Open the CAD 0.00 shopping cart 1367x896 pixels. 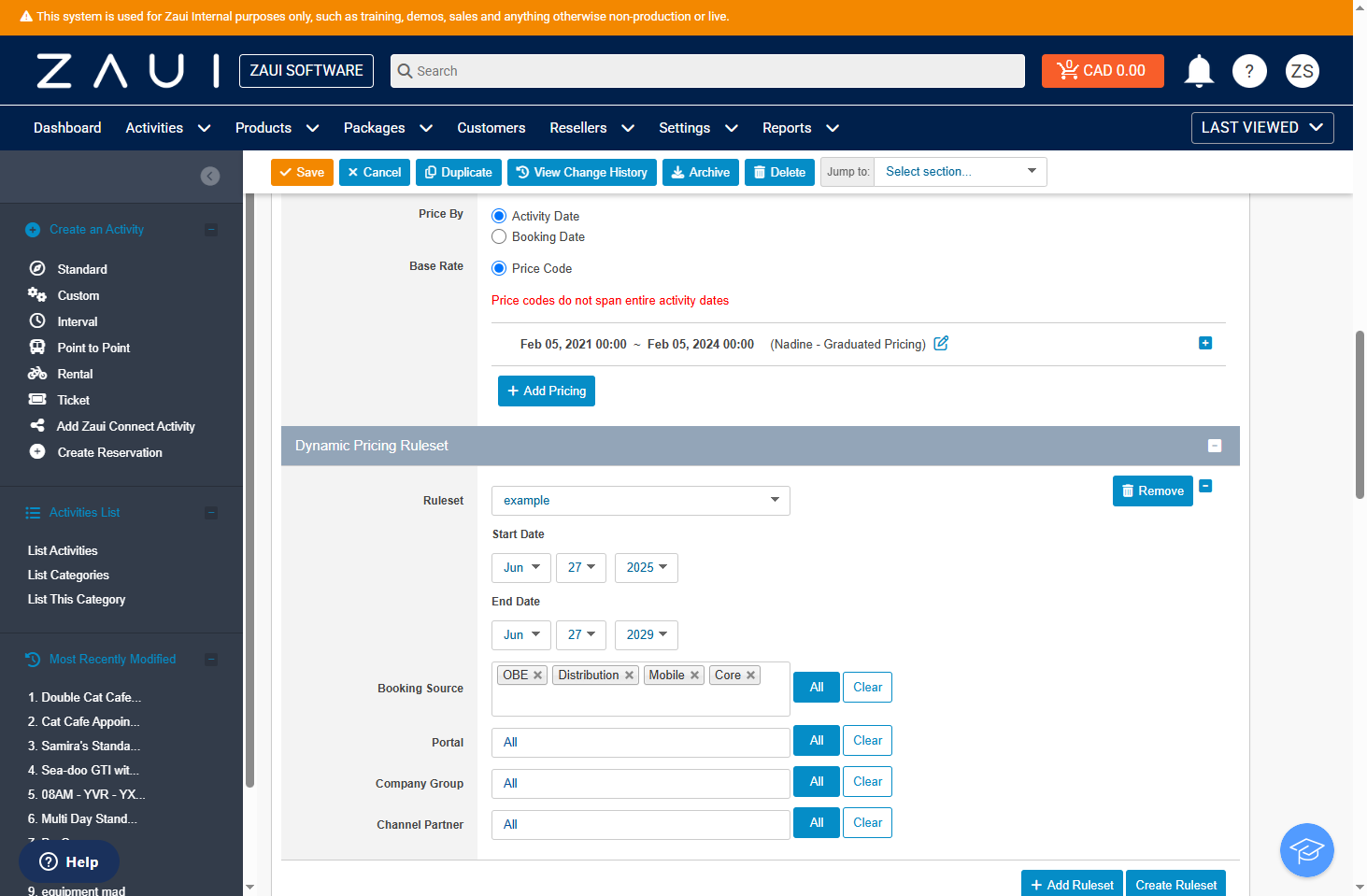click(1103, 71)
